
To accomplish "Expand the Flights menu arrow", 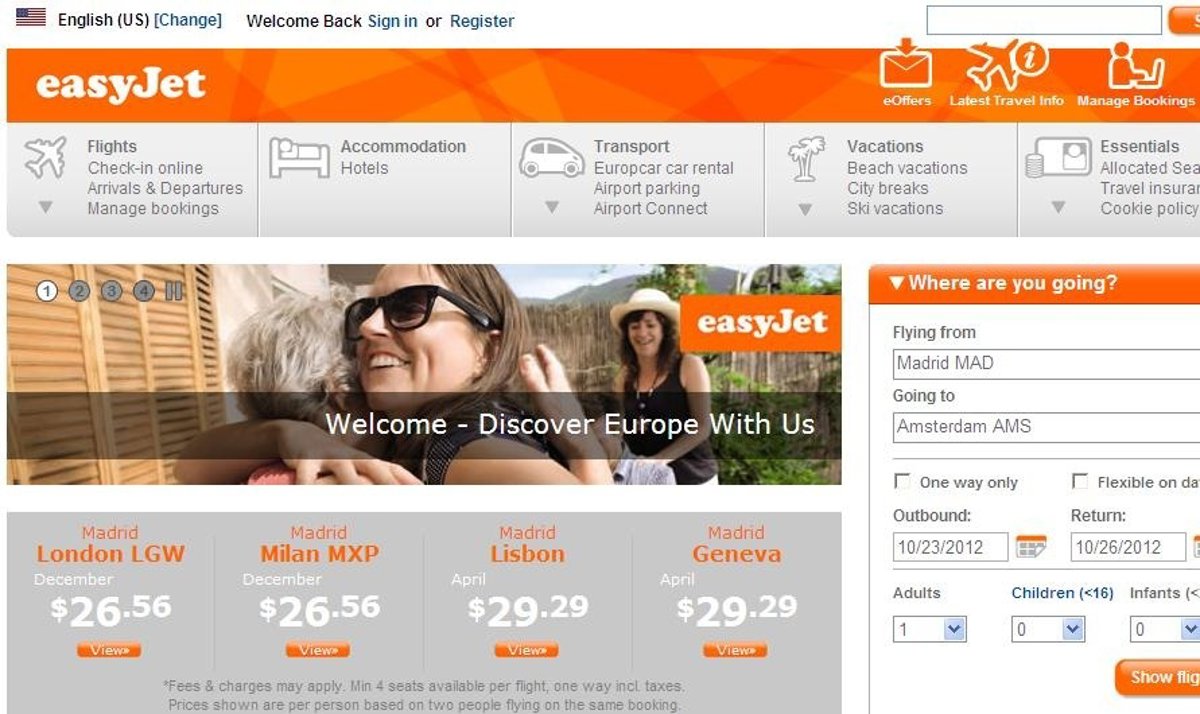I will pyautogui.click(x=45, y=208).
